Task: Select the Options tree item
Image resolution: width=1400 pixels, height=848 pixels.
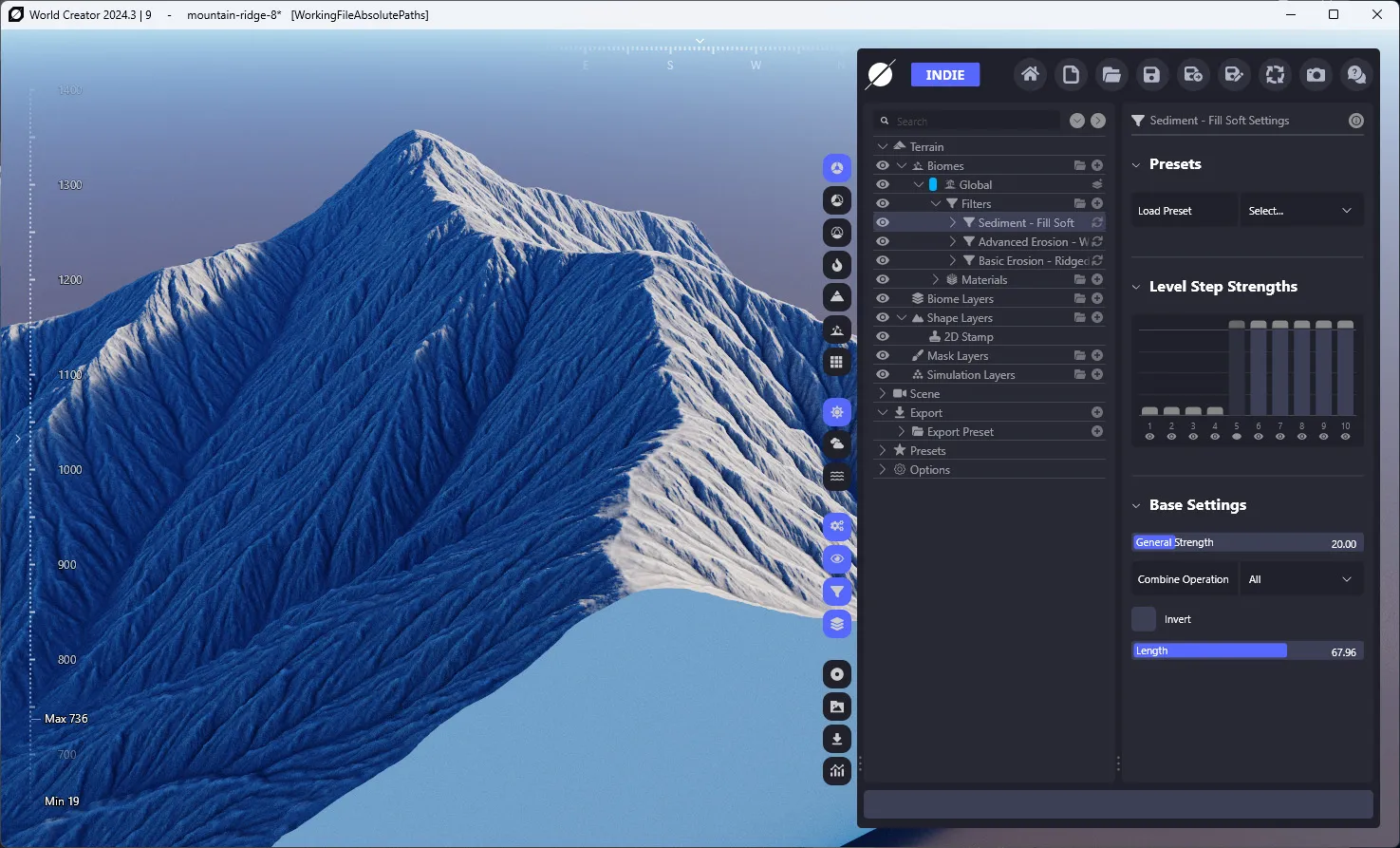Action: 929,469
